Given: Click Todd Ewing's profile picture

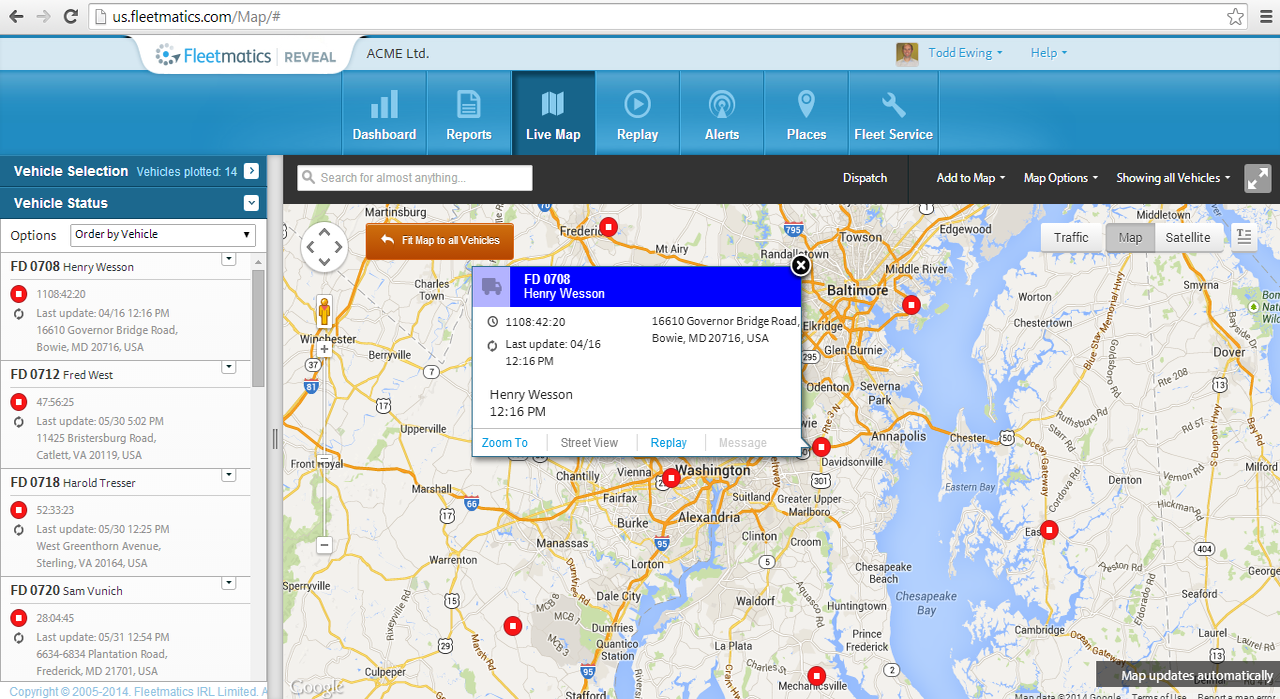Looking at the screenshot, I should pos(907,54).
